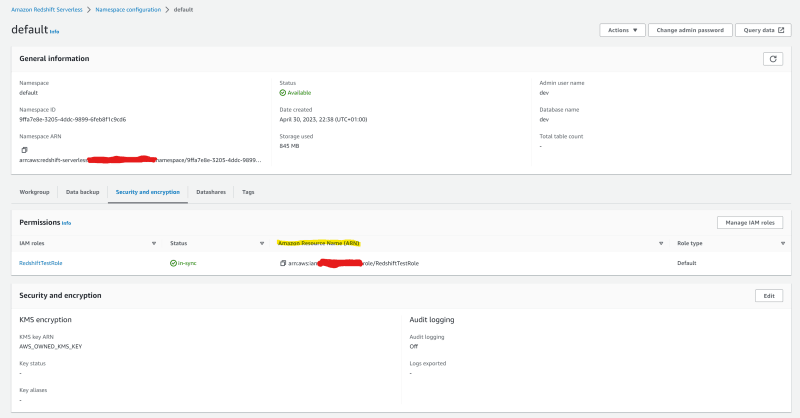Click the Admin user name label
800x418 pixels.
coord(562,83)
